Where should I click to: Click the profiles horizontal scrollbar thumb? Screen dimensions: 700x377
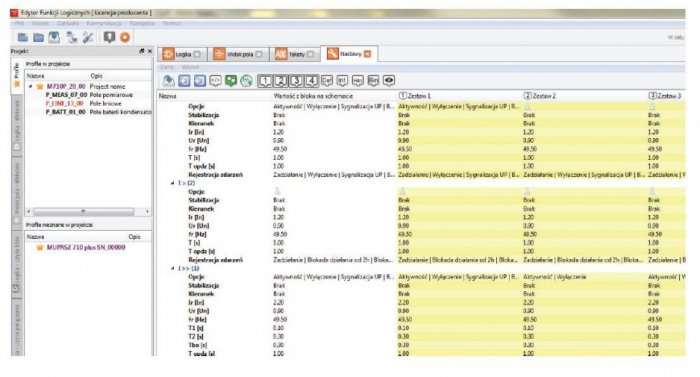click(83, 211)
